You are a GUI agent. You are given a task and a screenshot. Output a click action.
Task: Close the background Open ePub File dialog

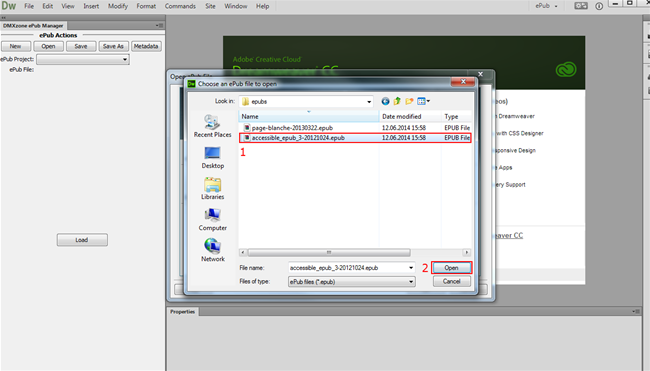tap(480, 74)
